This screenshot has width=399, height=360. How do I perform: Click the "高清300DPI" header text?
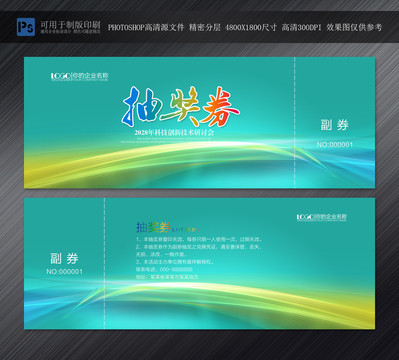[x=301, y=27]
